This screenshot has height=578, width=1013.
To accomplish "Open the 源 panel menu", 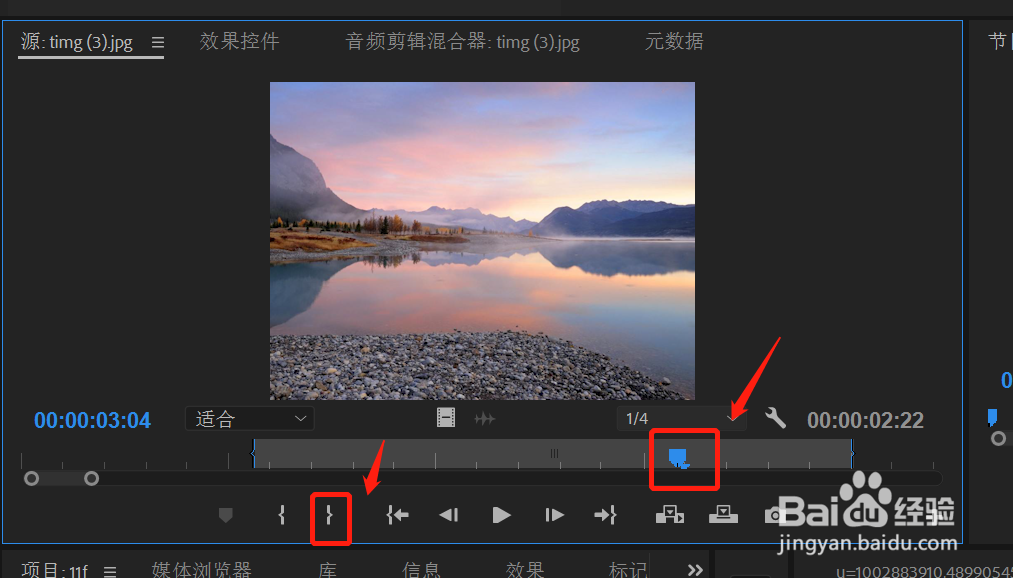I will pos(157,42).
